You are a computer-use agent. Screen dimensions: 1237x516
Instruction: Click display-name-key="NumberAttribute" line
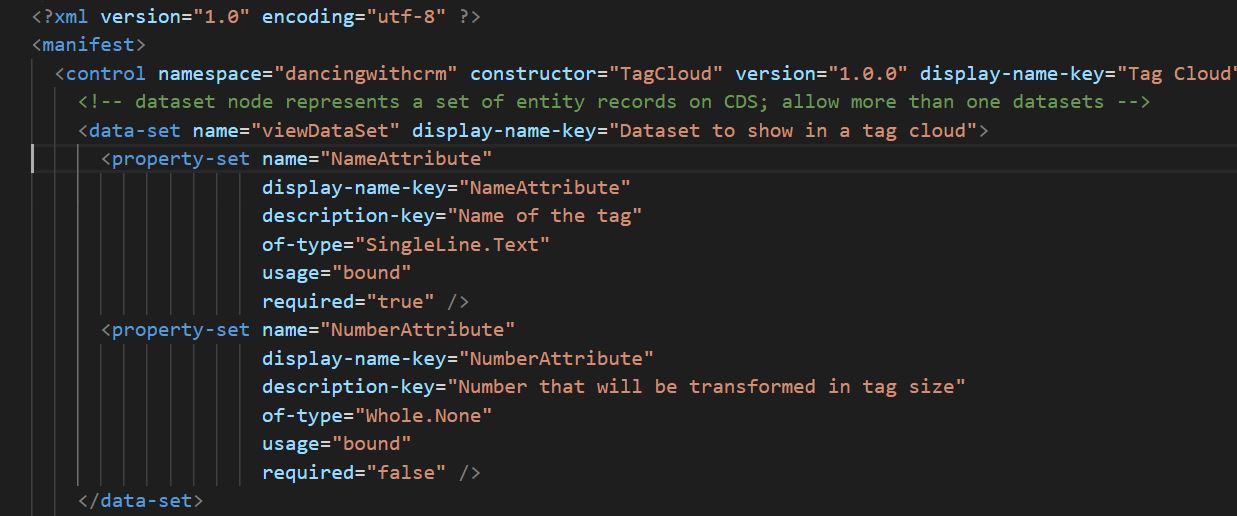pyautogui.click(x=458, y=358)
